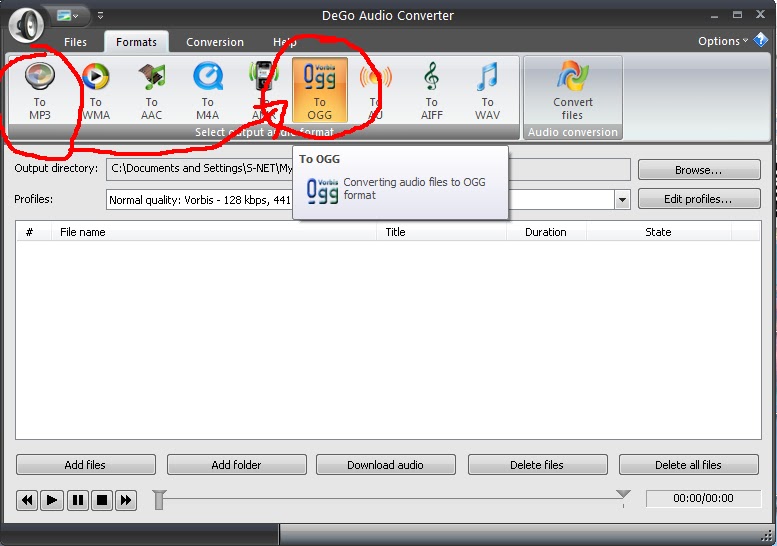This screenshot has height=546, width=777.
Task: Rewind with the previous track button
Action: [x=27, y=500]
